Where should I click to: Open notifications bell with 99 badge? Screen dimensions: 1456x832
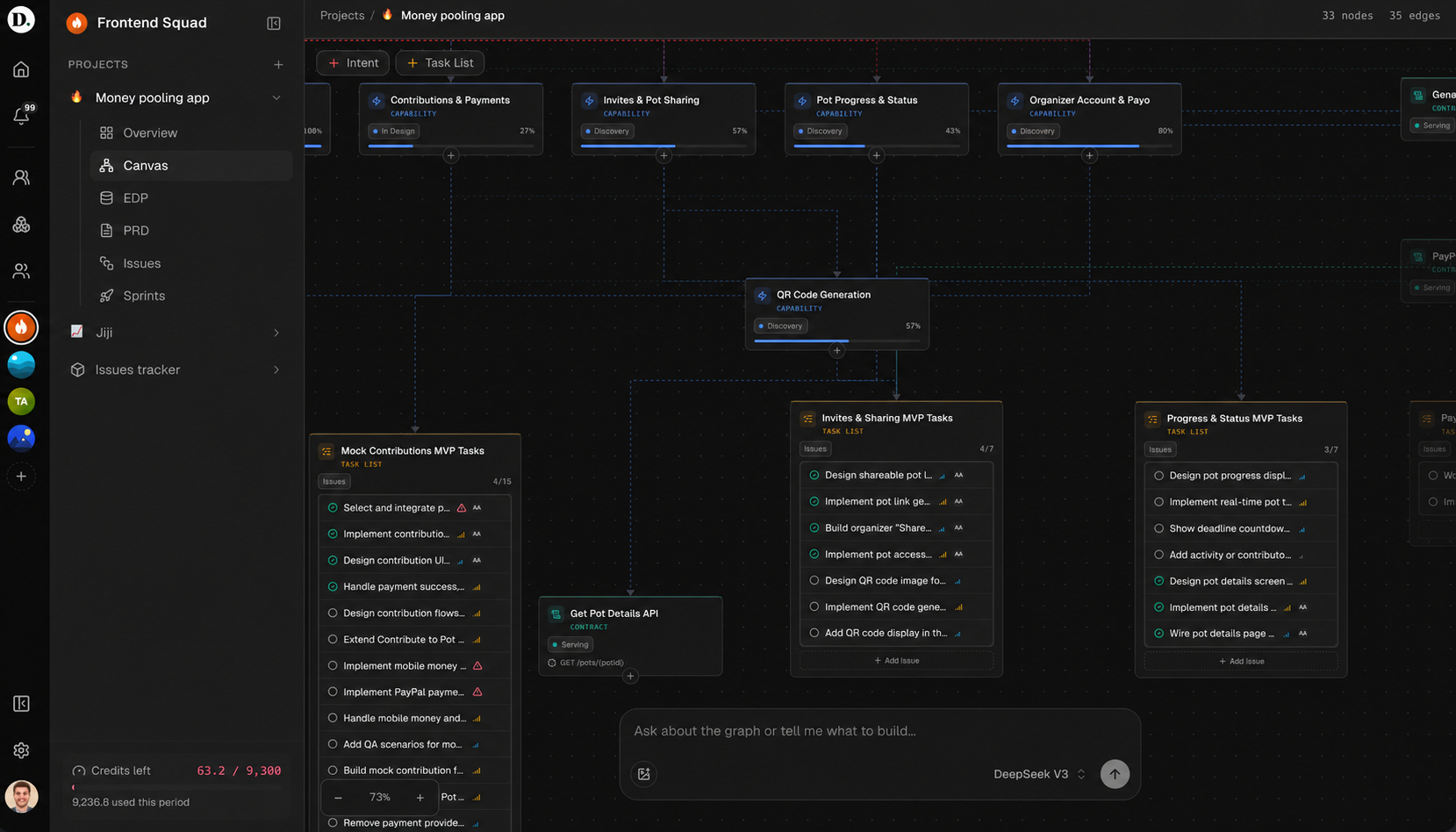[21, 116]
